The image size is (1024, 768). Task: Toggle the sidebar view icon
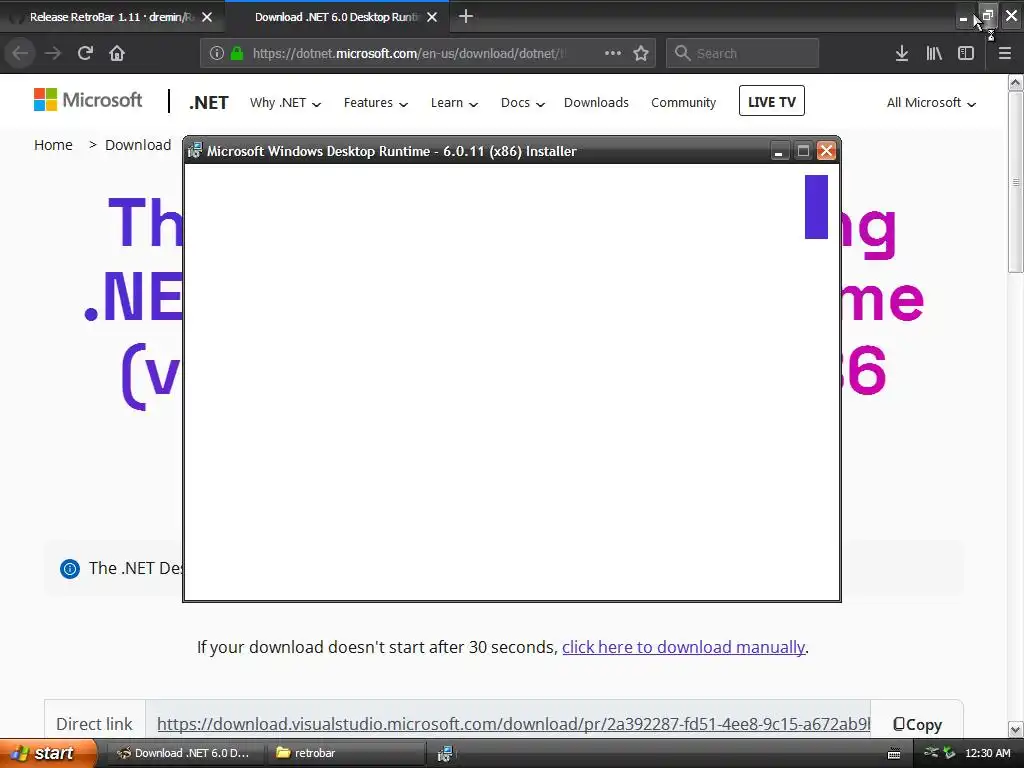(966, 53)
